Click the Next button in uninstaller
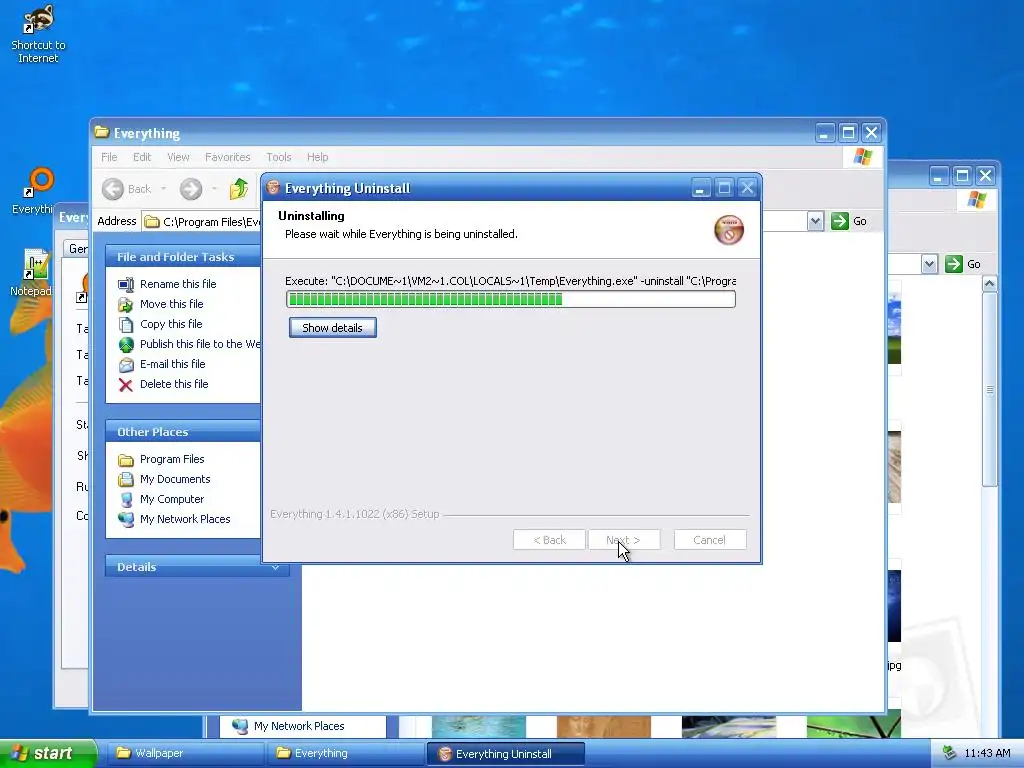1024x768 pixels. 624,540
